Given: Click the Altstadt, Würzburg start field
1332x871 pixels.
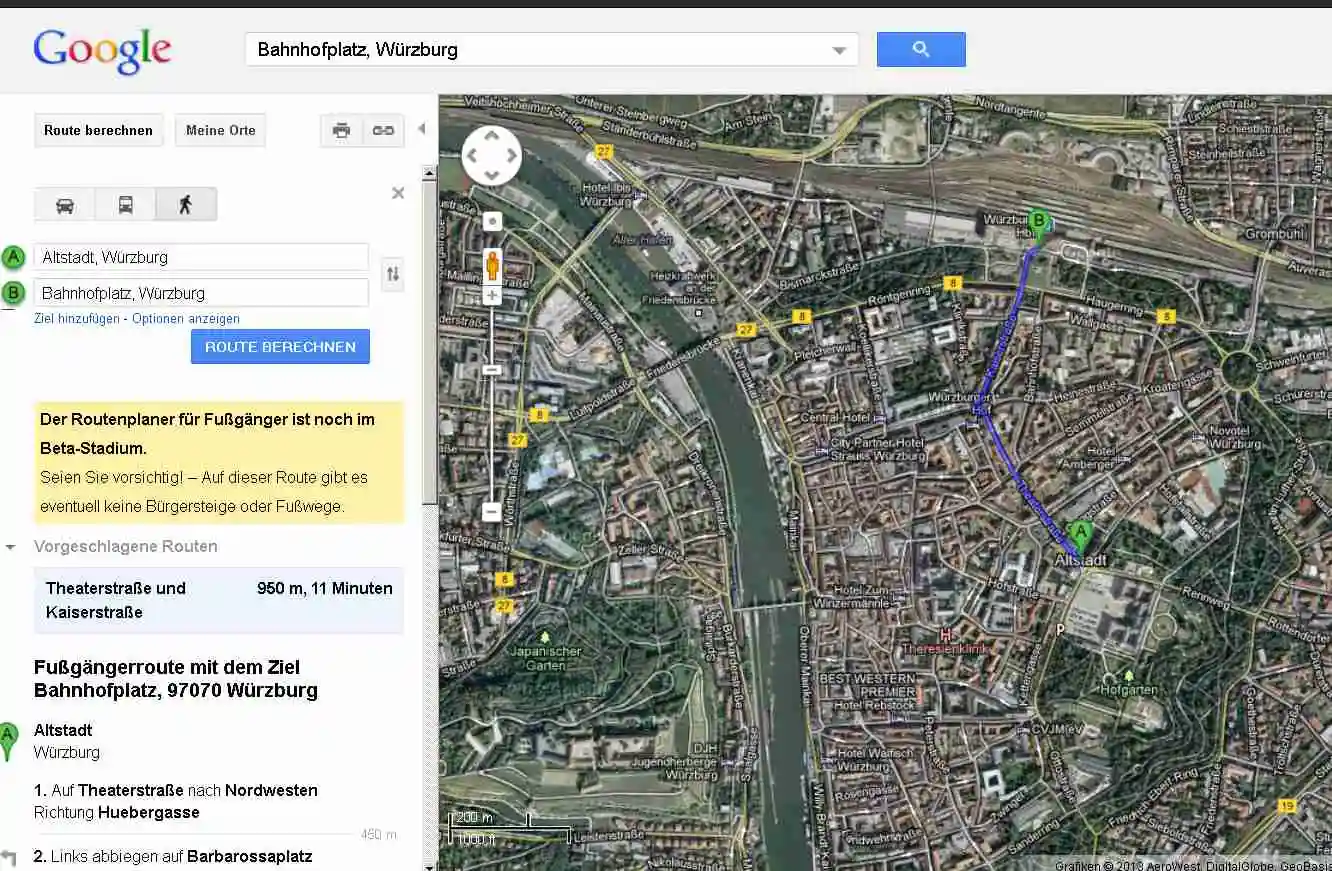Looking at the screenshot, I should [201, 257].
